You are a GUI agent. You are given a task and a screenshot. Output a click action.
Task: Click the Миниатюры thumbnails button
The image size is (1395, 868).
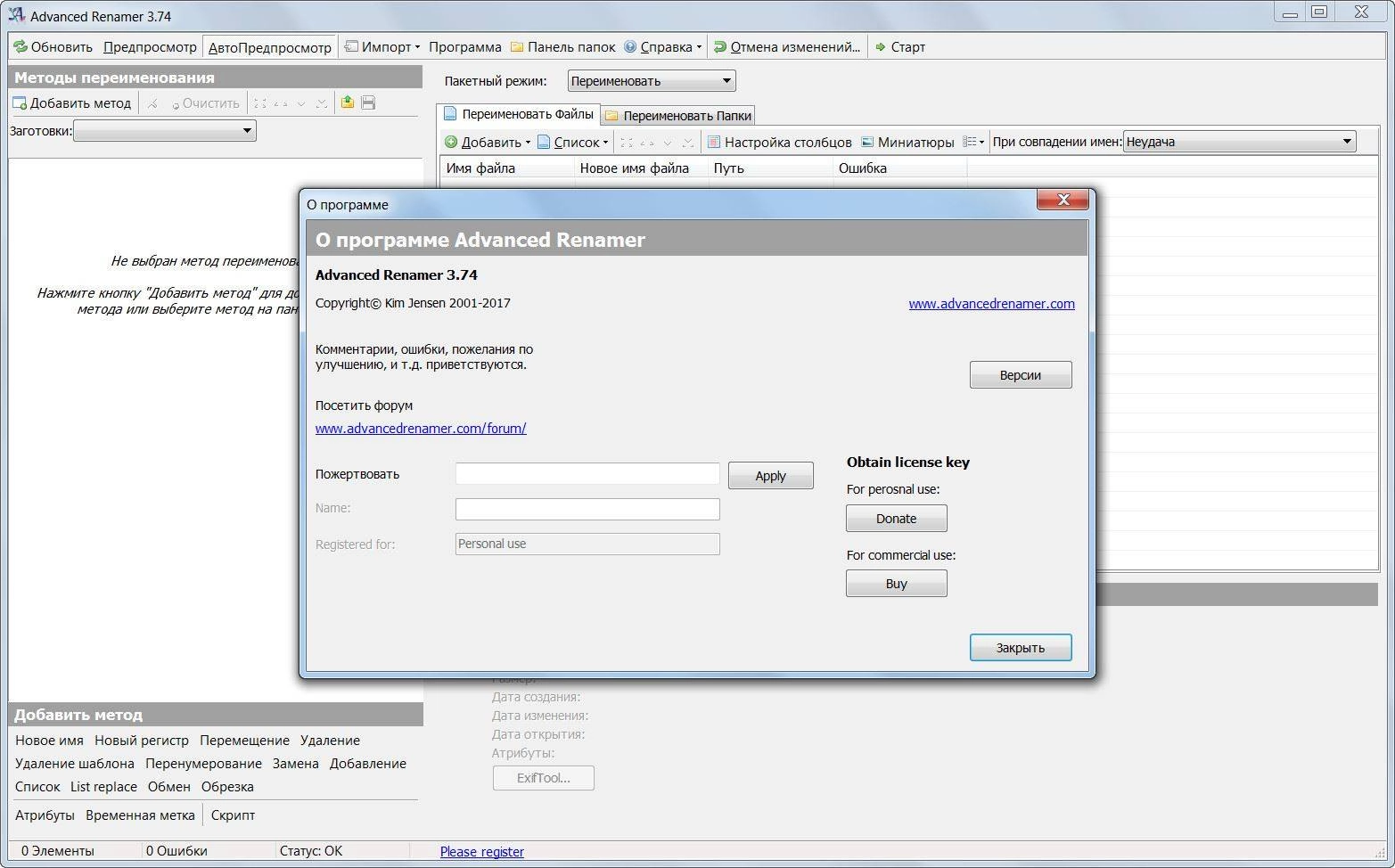(907, 142)
